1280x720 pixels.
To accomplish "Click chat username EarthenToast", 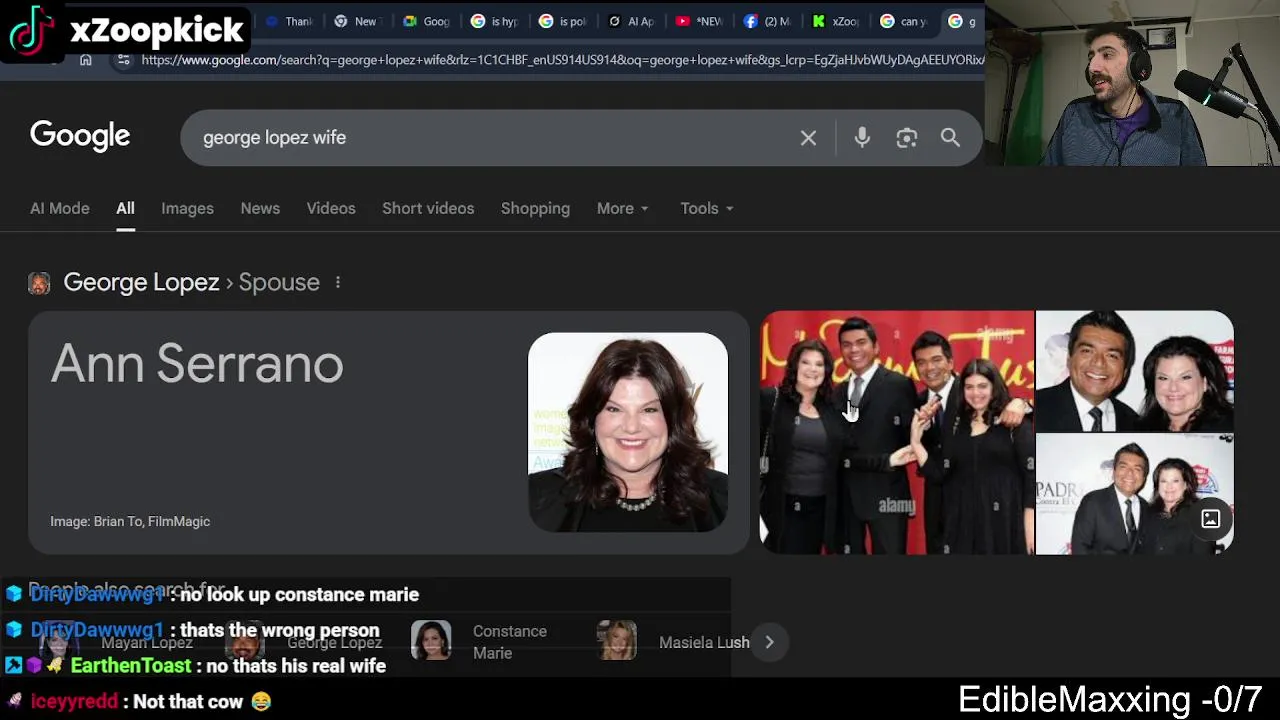I will (130, 666).
